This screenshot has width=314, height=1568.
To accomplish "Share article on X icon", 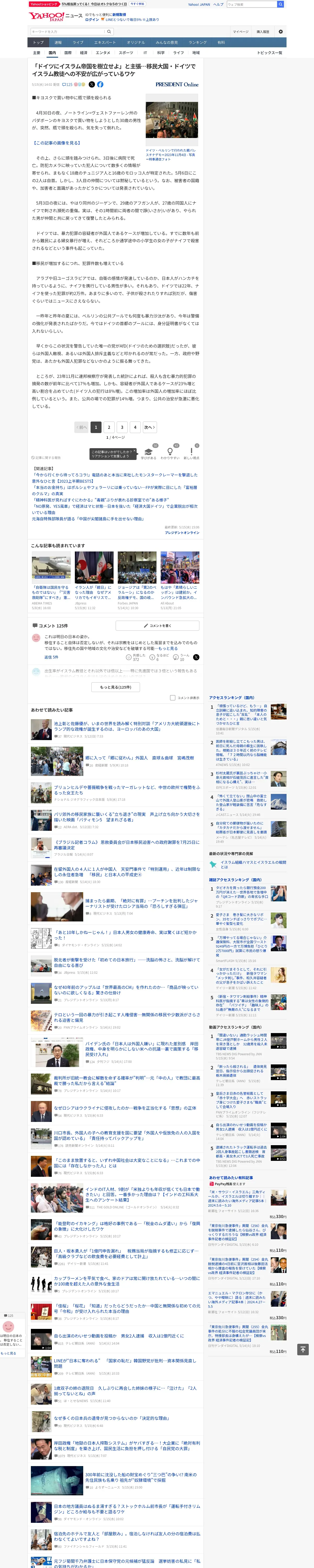I will point(92,85).
